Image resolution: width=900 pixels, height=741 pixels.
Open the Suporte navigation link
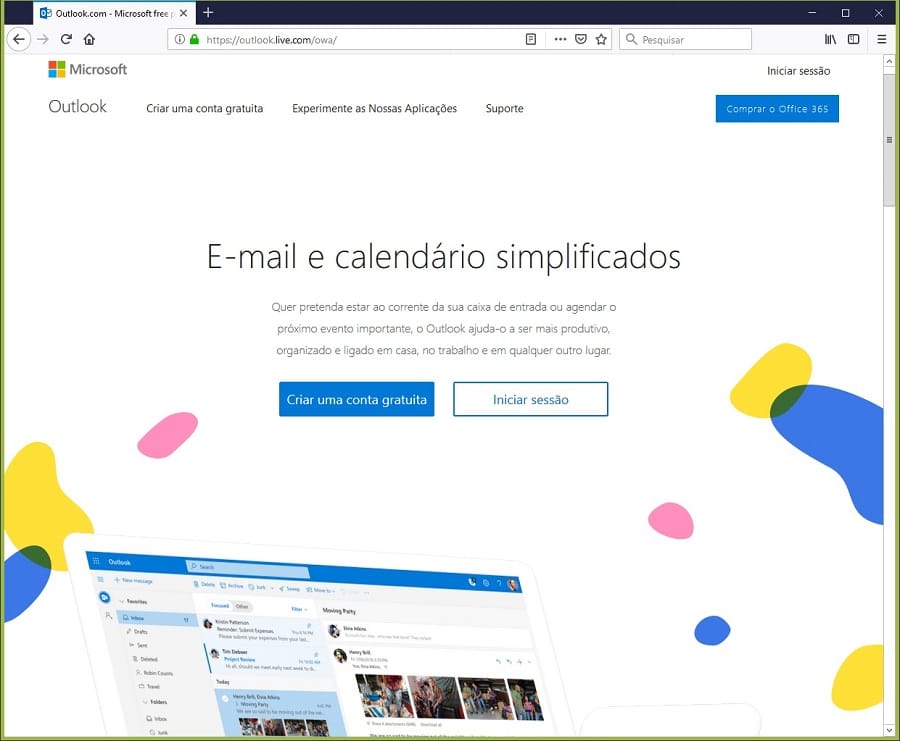click(504, 108)
